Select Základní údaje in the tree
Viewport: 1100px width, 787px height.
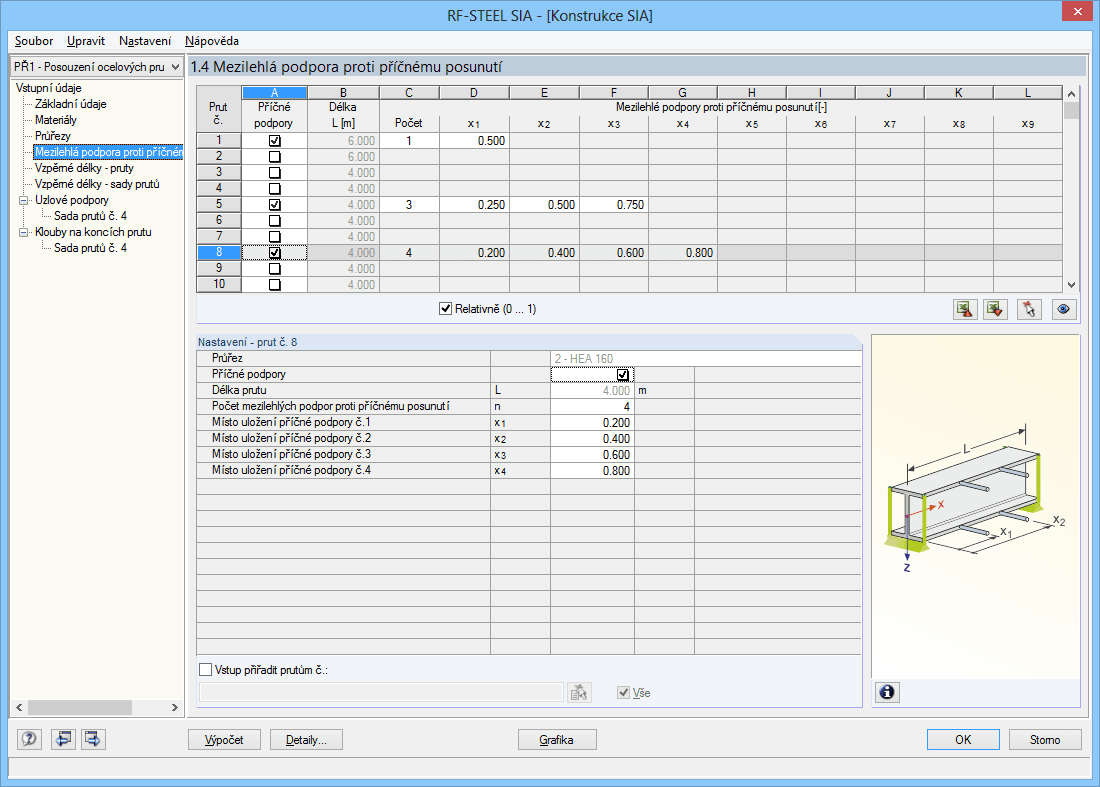tap(71, 104)
